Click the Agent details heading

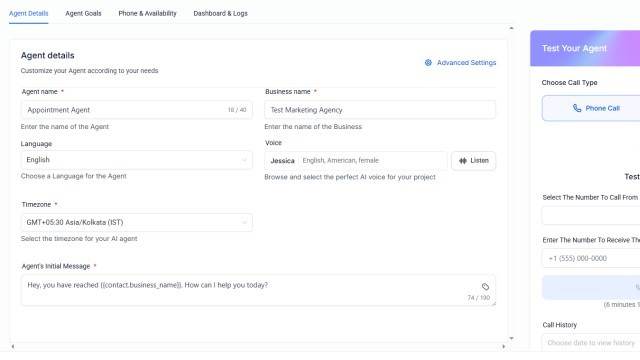[48, 56]
